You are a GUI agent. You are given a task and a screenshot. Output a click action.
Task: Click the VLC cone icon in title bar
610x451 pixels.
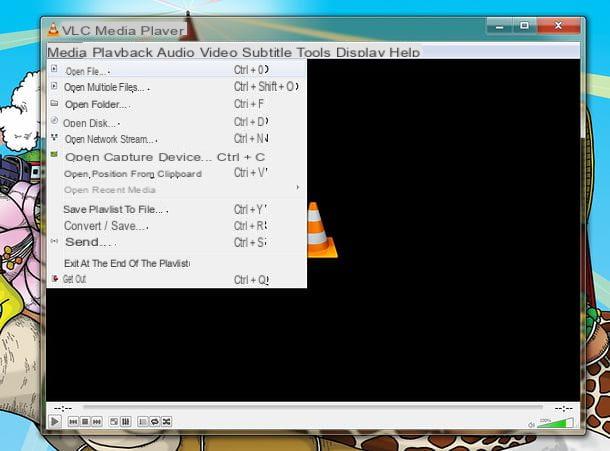click(x=54, y=30)
